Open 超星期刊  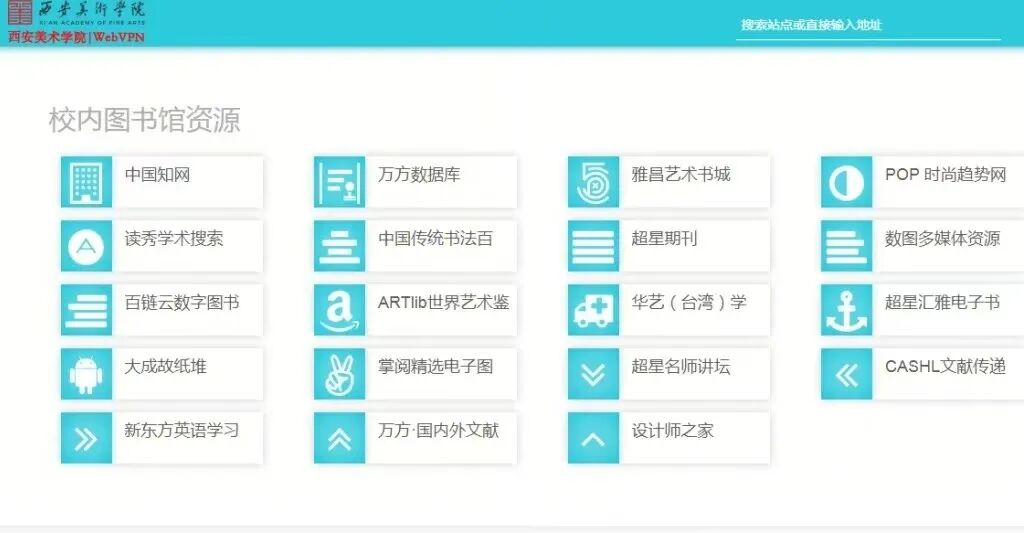point(664,238)
